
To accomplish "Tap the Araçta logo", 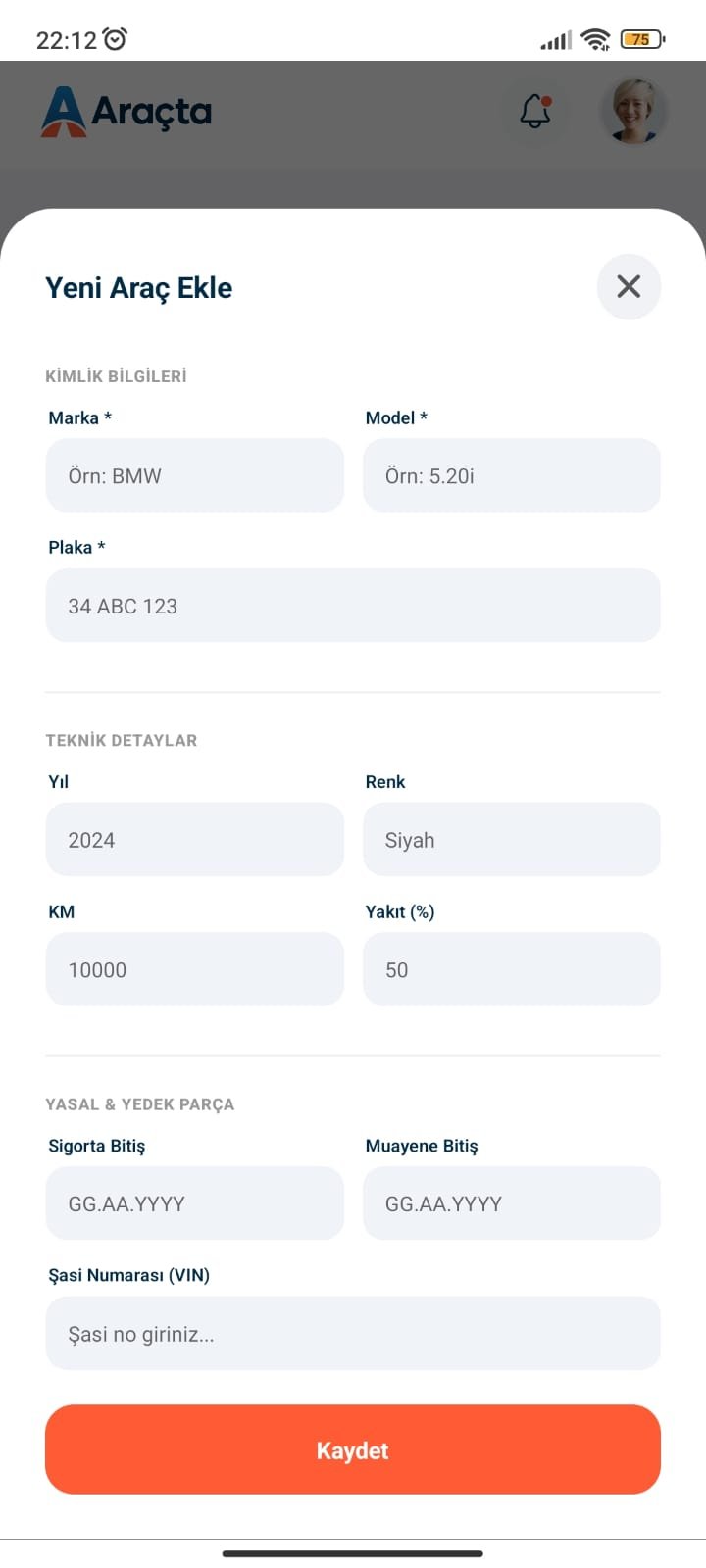I will coord(126,111).
